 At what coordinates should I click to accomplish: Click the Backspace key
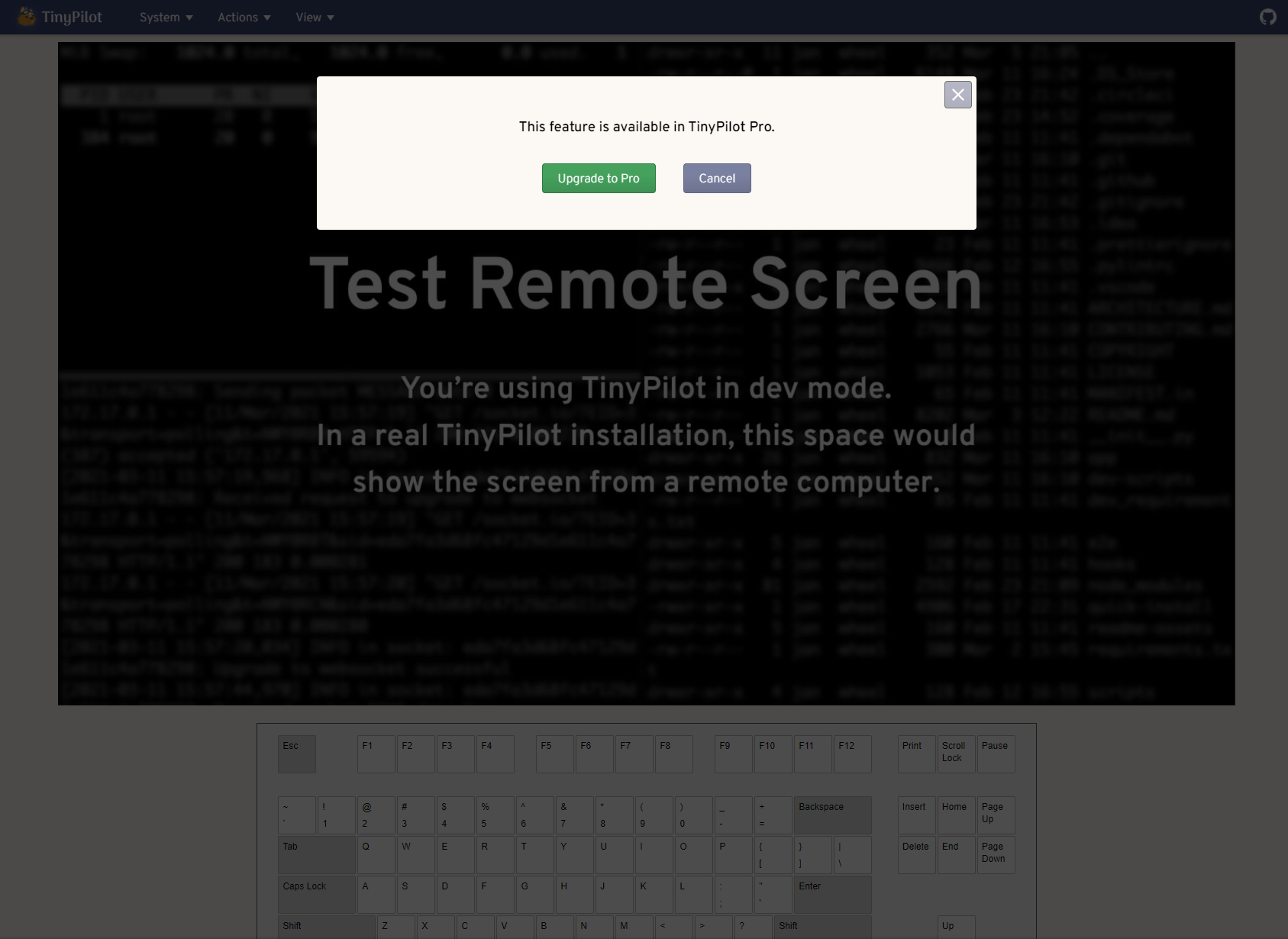(x=833, y=815)
